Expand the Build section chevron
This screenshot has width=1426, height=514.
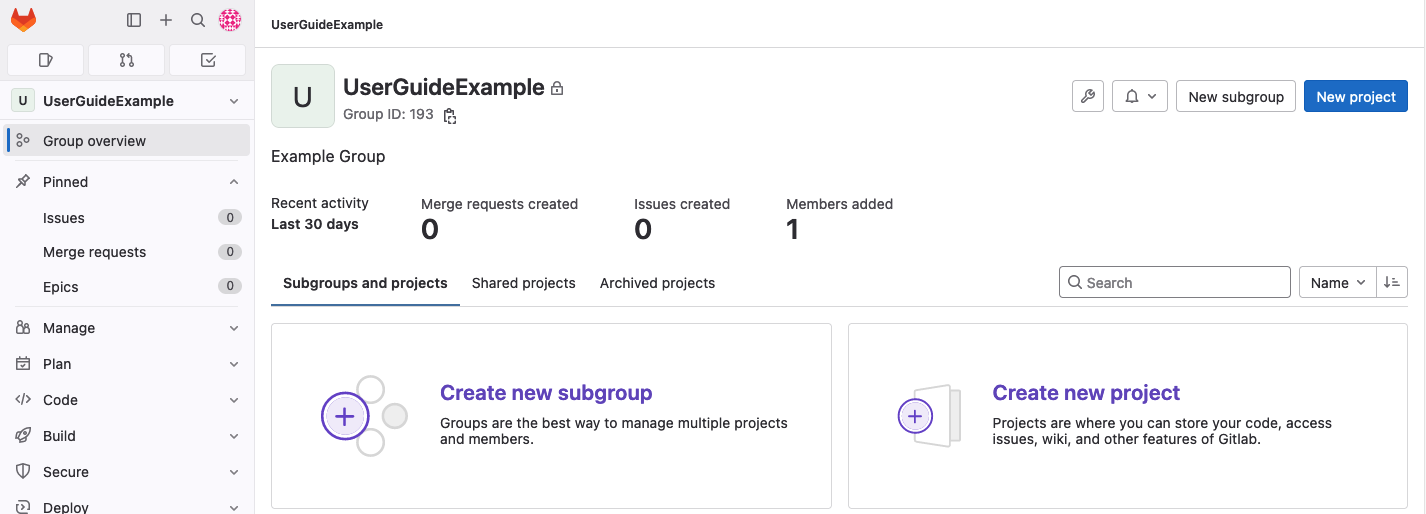234,436
